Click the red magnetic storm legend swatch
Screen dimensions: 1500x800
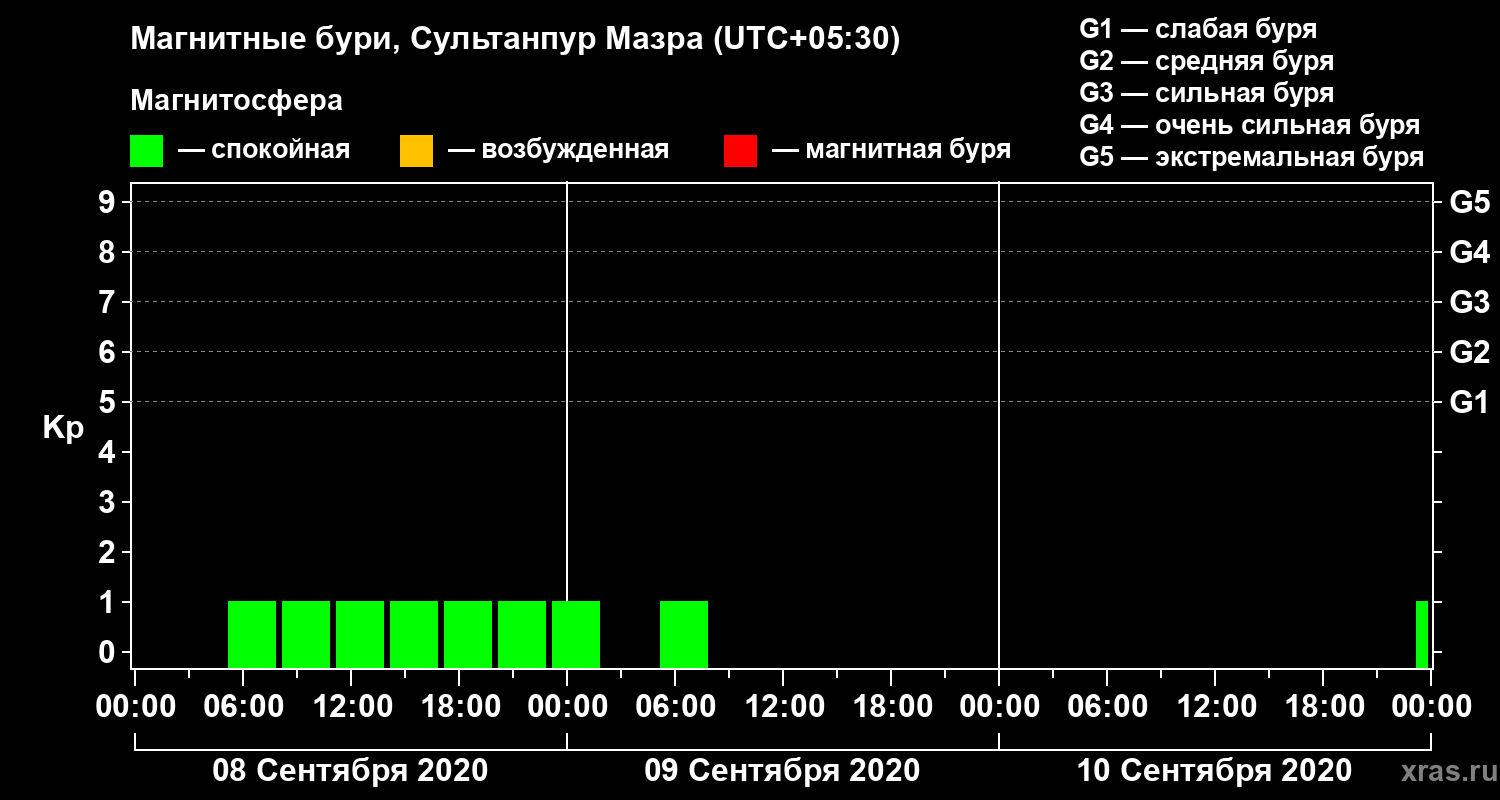(x=740, y=151)
